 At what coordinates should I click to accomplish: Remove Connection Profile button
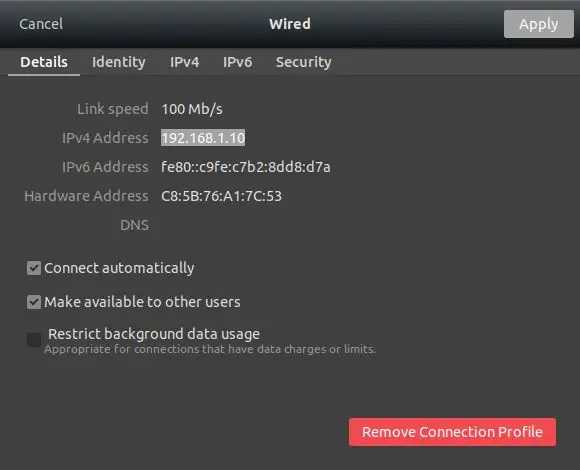(x=452, y=432)
